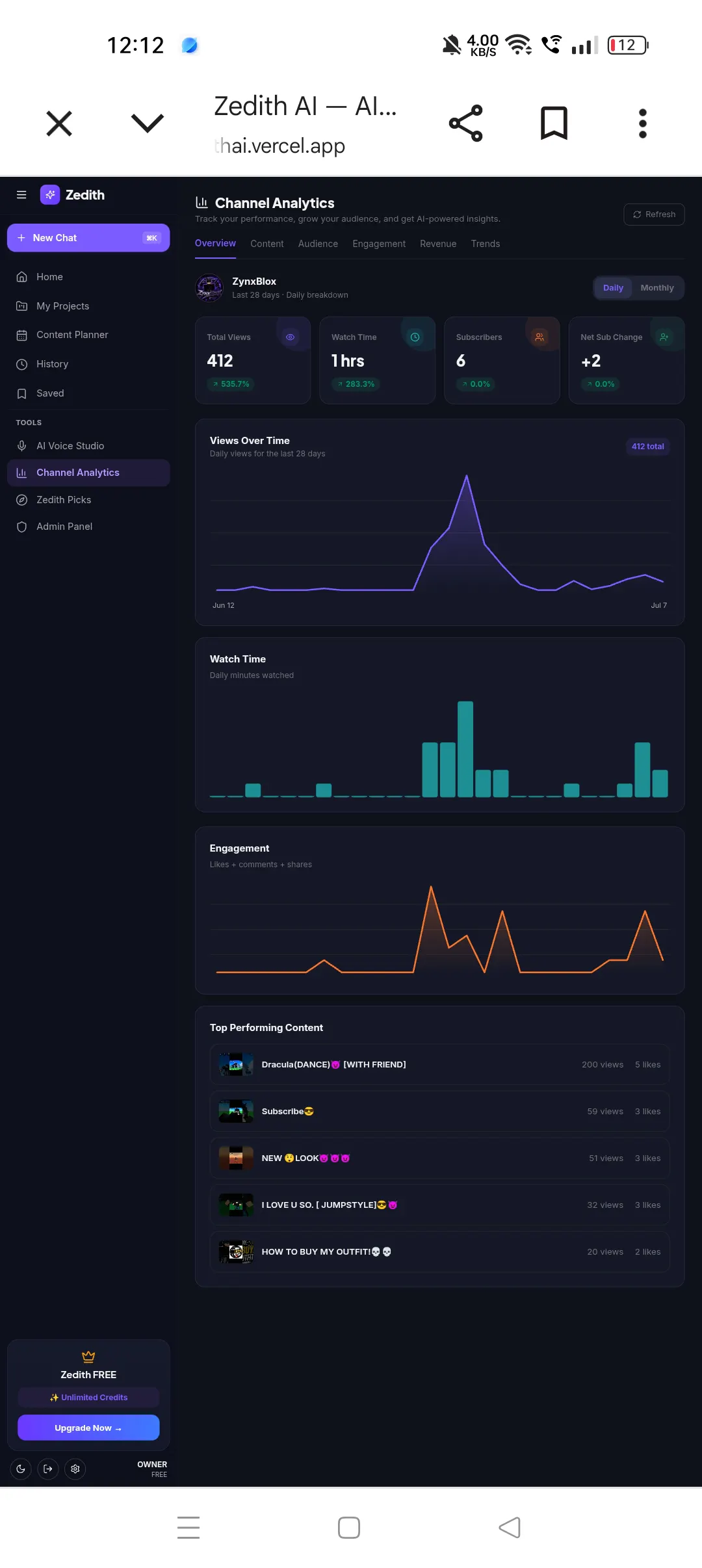
Task: Open Content Planner
Action: coord(88,335)
